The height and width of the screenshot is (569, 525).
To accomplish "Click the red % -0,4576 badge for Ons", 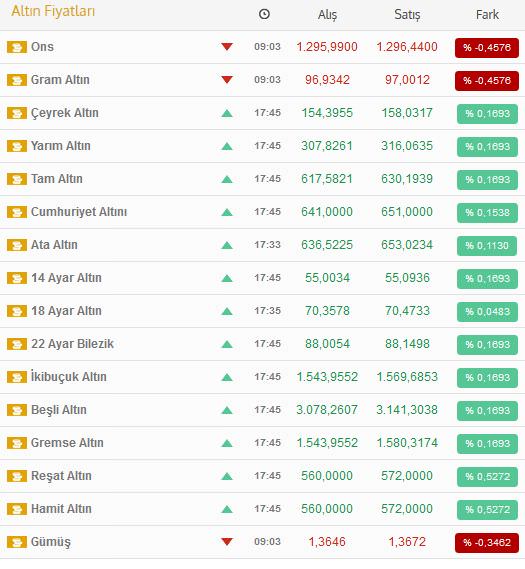I will 487,48.
